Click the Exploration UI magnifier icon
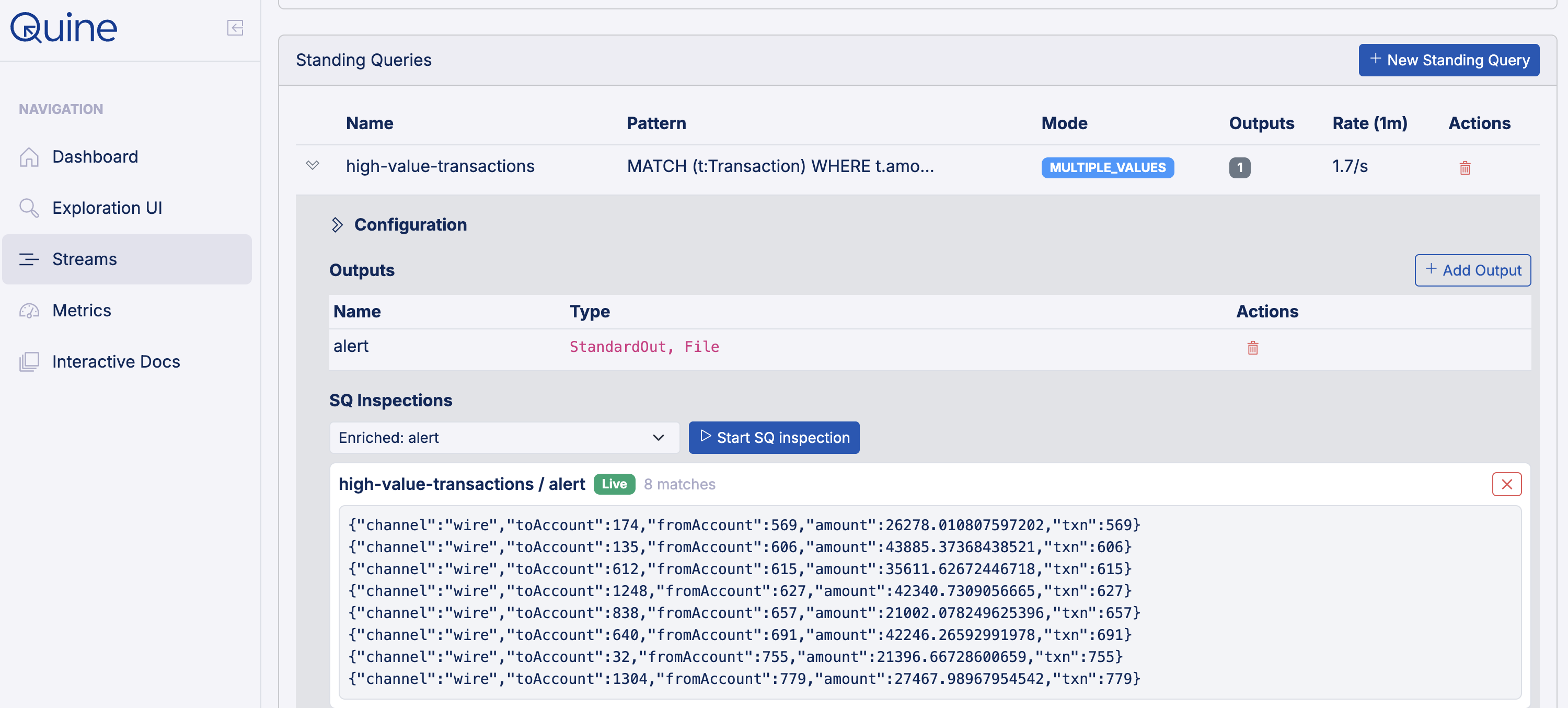 (29, 208)
